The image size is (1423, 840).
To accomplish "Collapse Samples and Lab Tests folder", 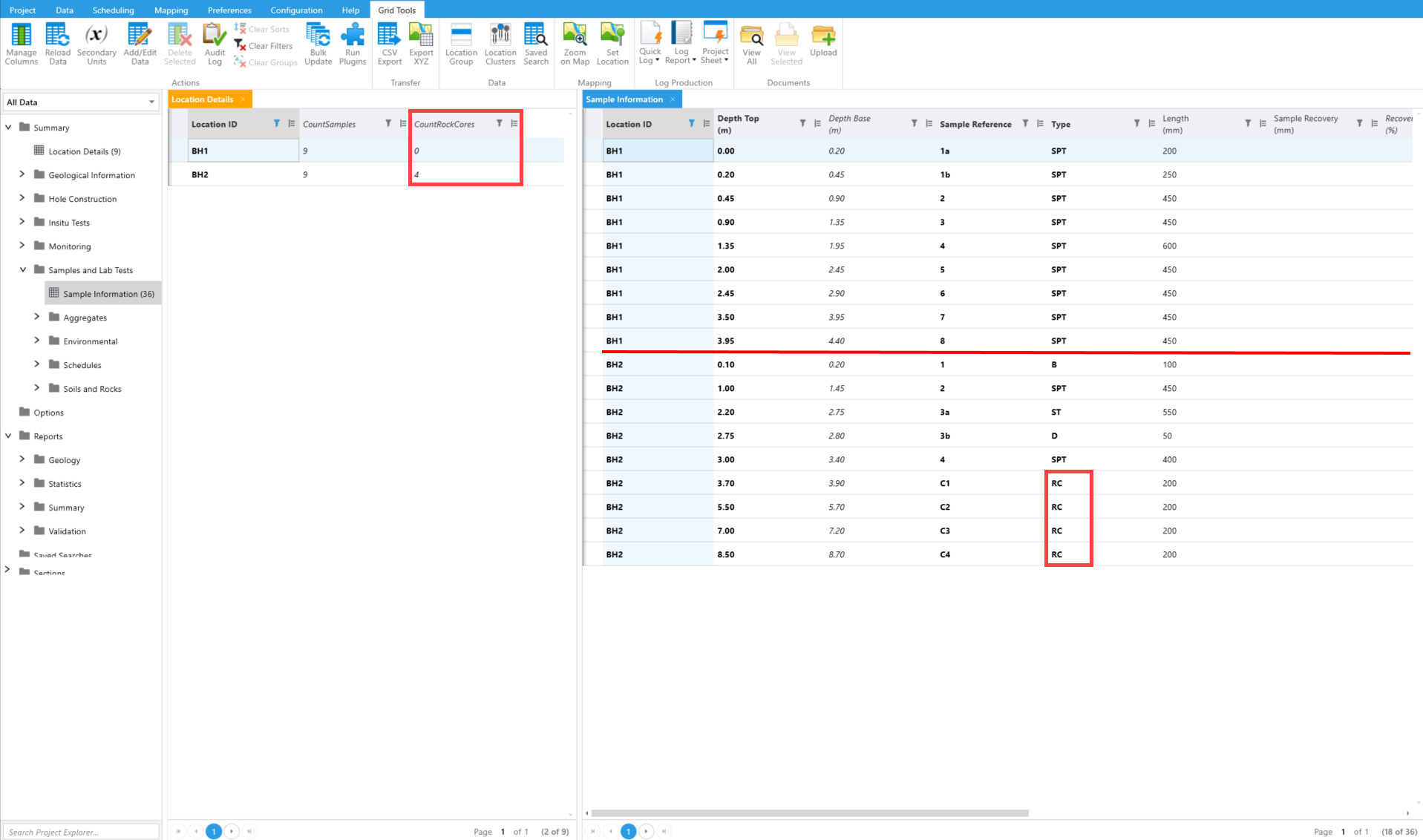I will coord(22,270).
